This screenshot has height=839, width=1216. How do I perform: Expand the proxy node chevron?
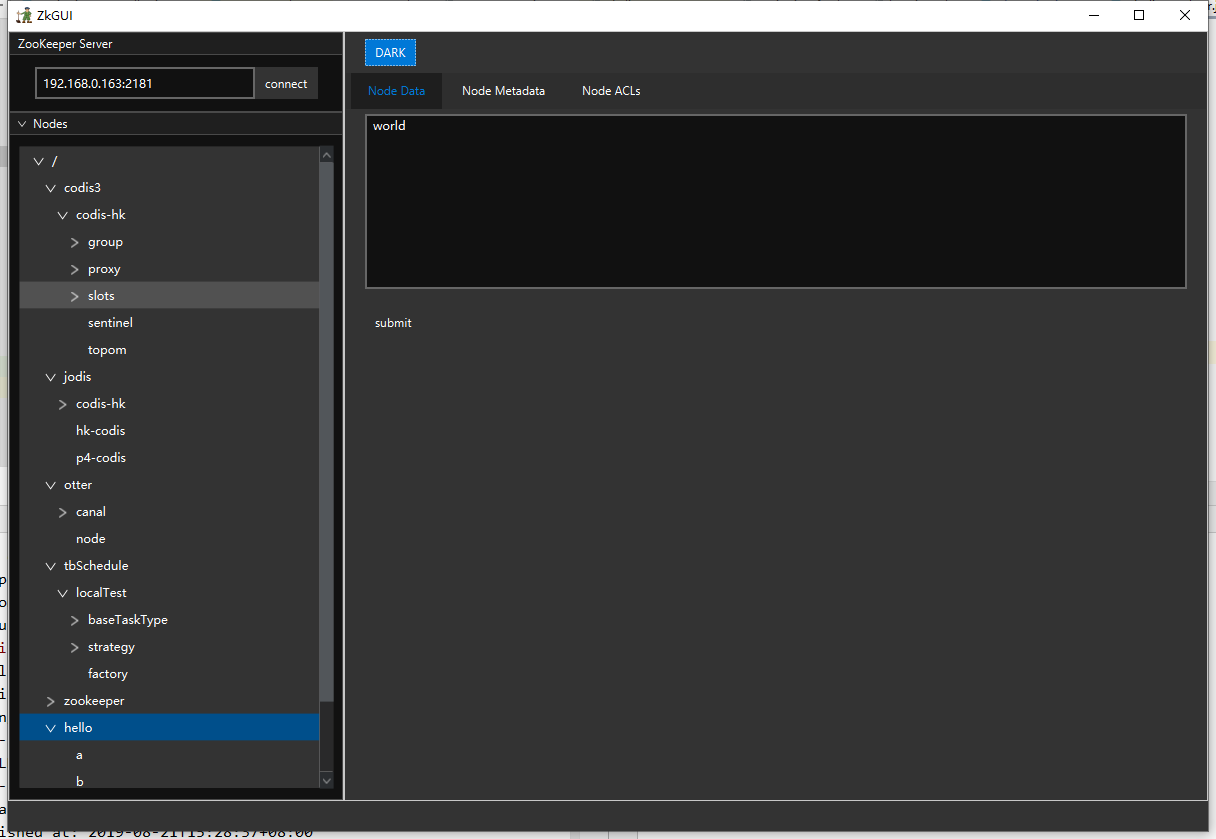click(75, 269)
